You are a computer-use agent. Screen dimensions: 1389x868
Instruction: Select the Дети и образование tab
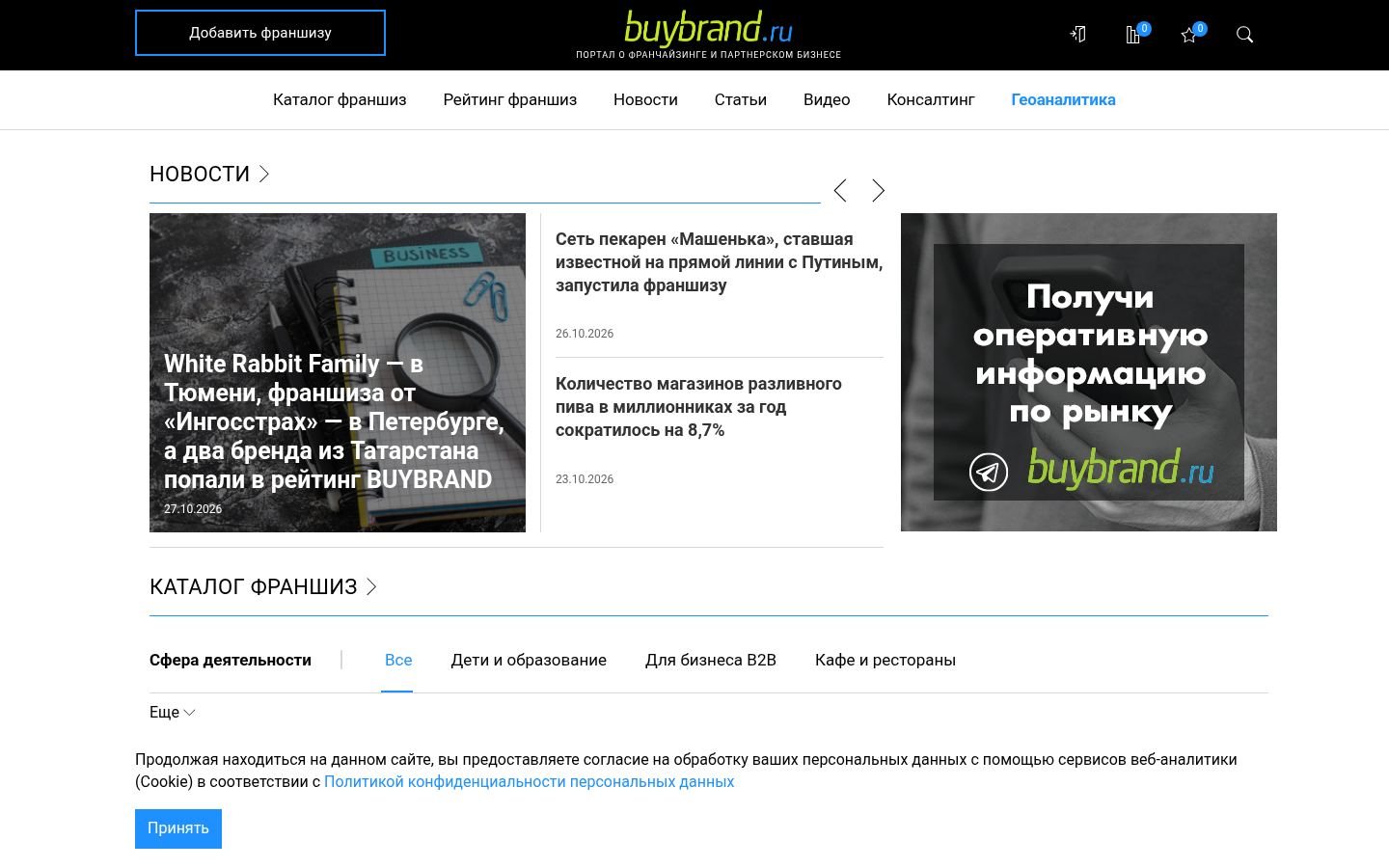click(529, 661)
